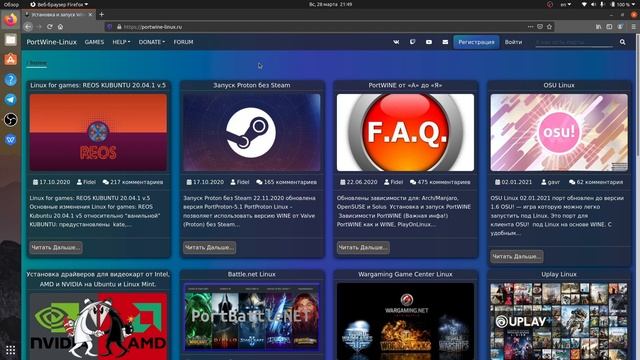The width and height of the screenshot is (640, 360).
Task: Click Читать Дальше under OSU Linux
Action: click(x=517, y=256)
